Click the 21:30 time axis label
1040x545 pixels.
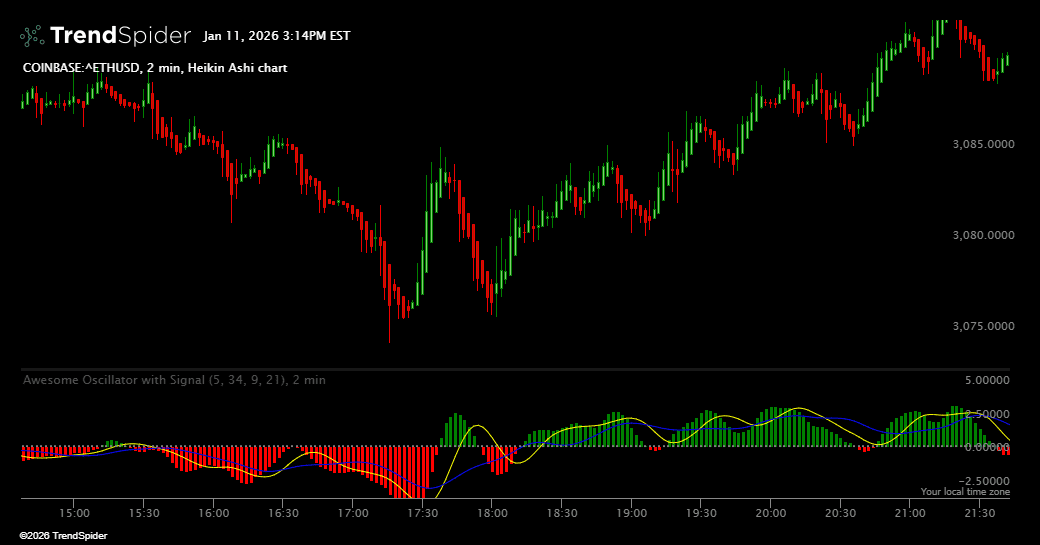tap(980, 513)
